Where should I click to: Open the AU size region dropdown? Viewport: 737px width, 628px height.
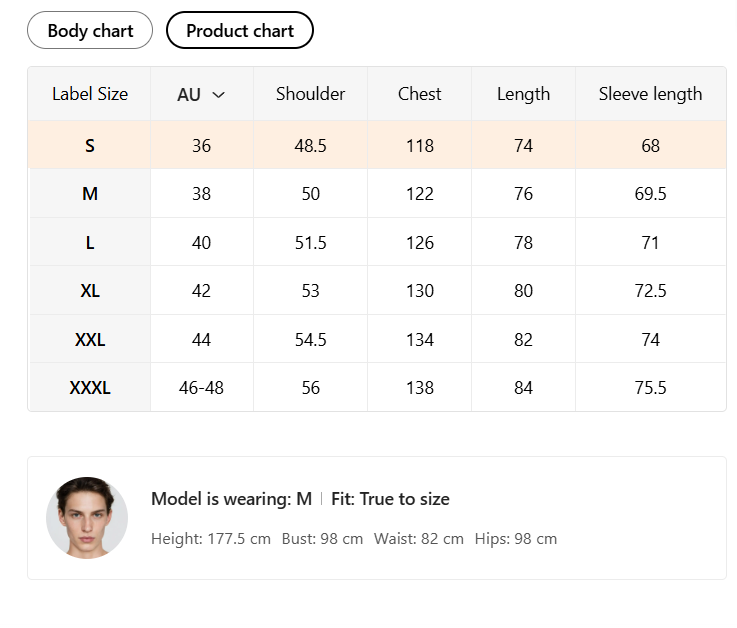tap(201, 95)
